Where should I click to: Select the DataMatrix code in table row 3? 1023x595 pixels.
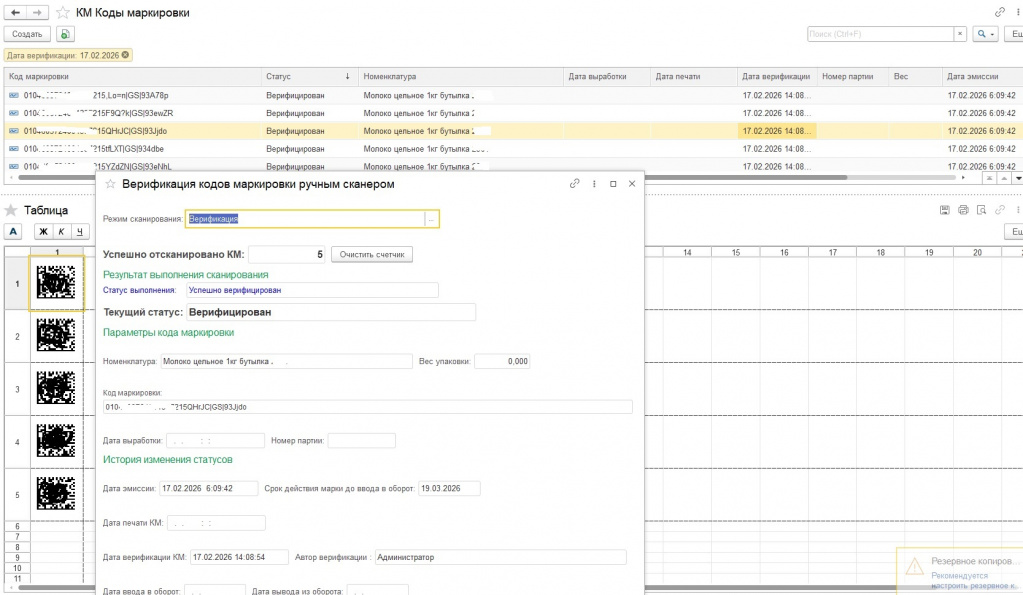56,388
